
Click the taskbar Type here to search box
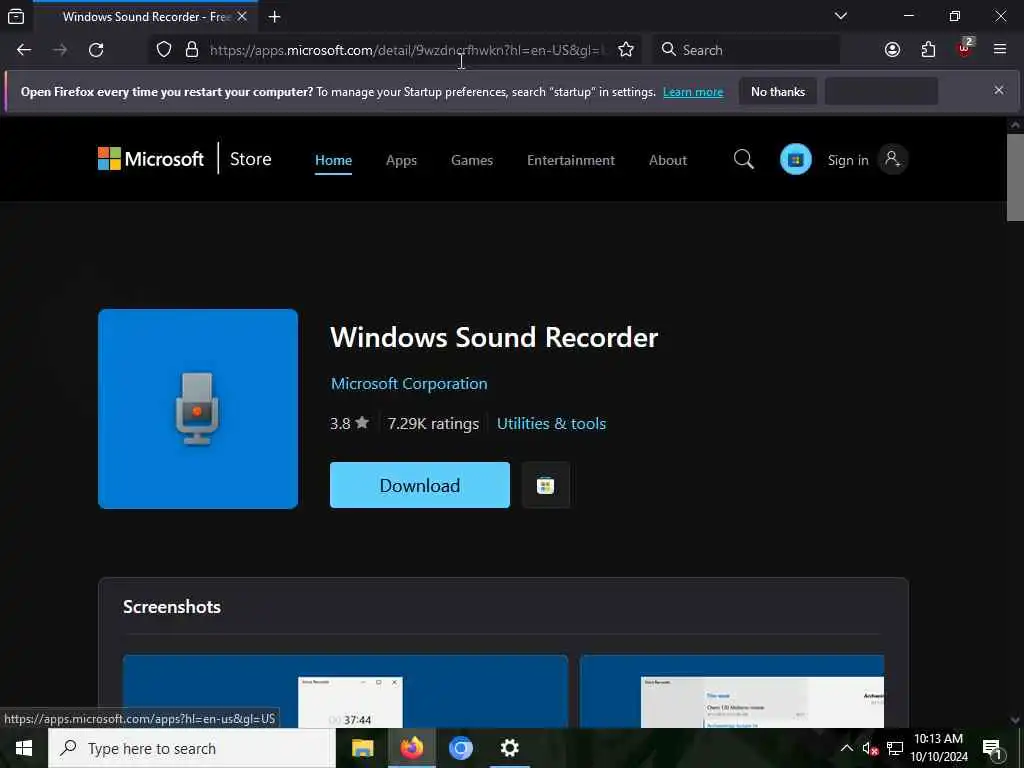point(192,748)
